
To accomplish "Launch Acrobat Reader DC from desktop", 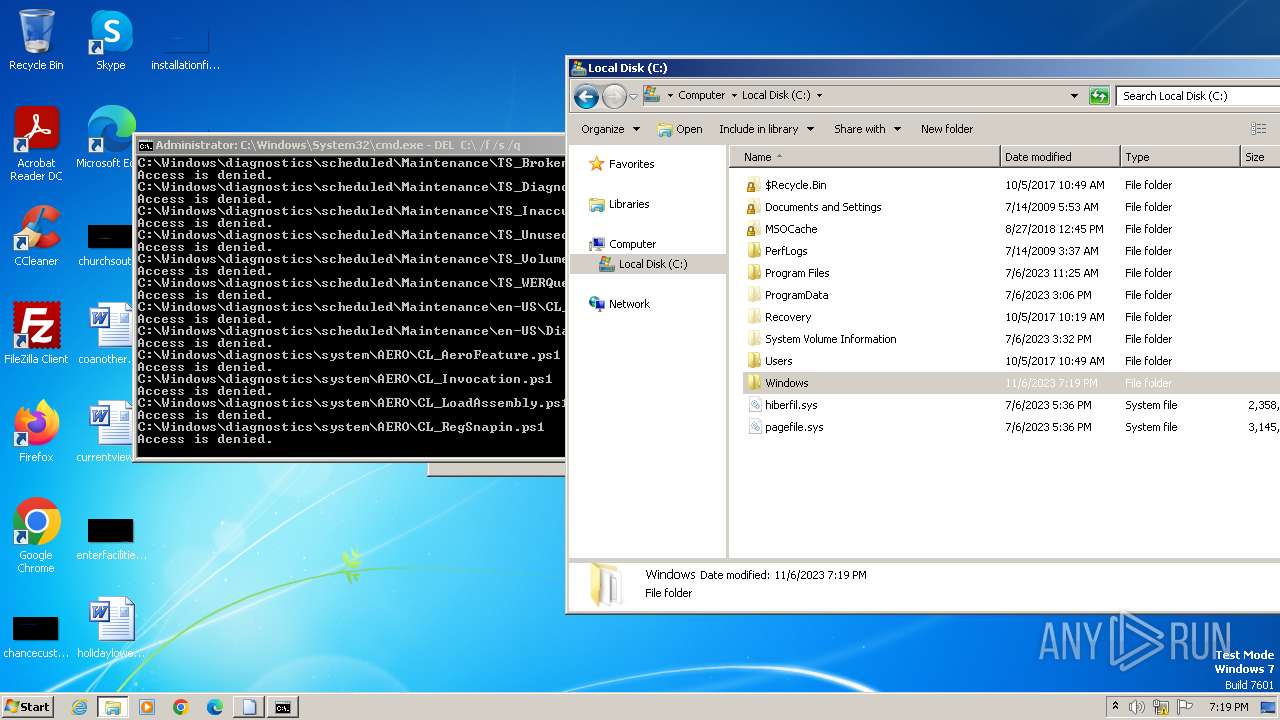I will coord(36,145).
